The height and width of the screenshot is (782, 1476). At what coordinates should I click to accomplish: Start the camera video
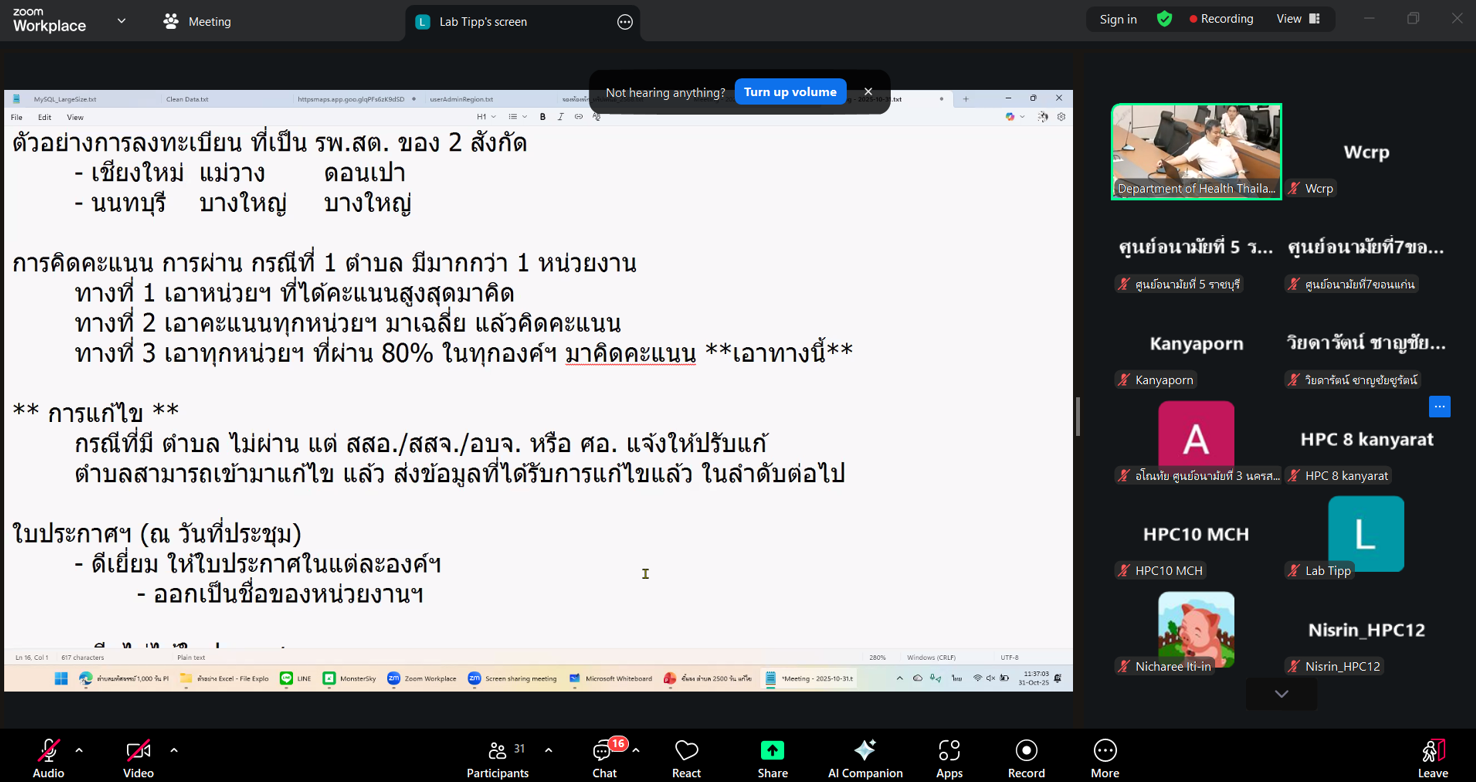coord(138,757)
